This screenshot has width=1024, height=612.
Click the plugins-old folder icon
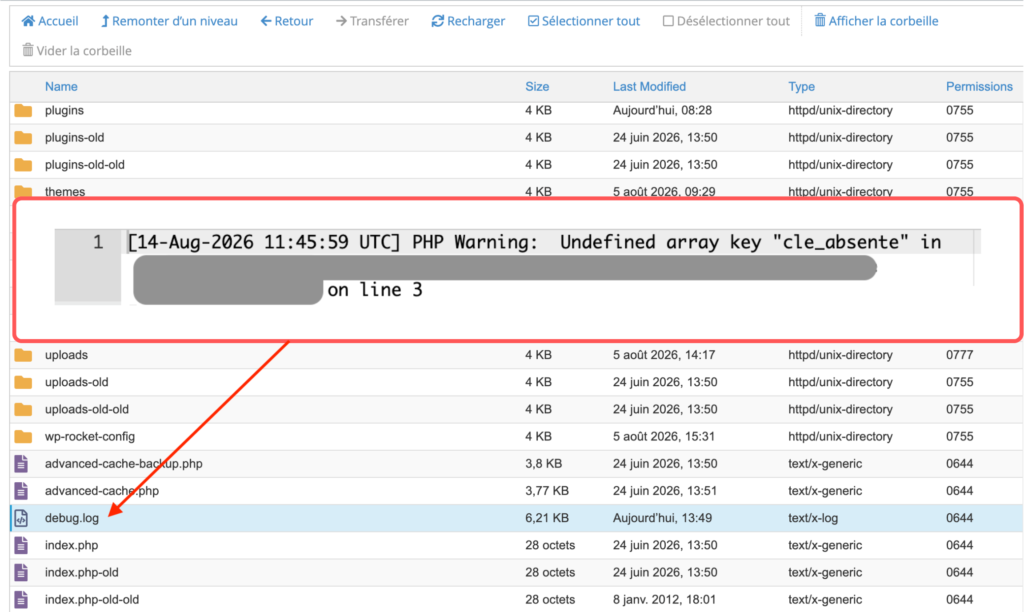pos(23,138)
